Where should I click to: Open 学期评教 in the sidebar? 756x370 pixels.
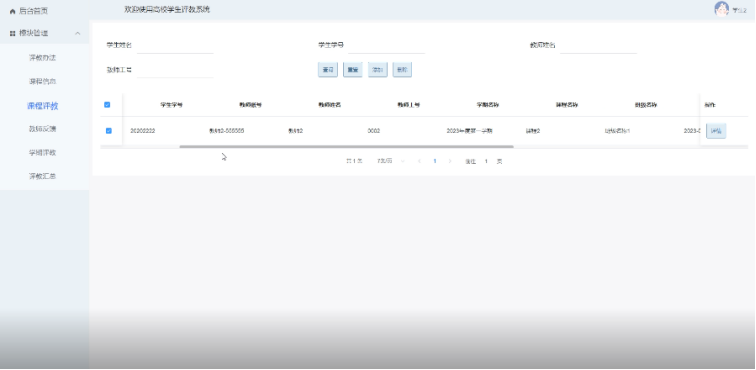[42, 152]
